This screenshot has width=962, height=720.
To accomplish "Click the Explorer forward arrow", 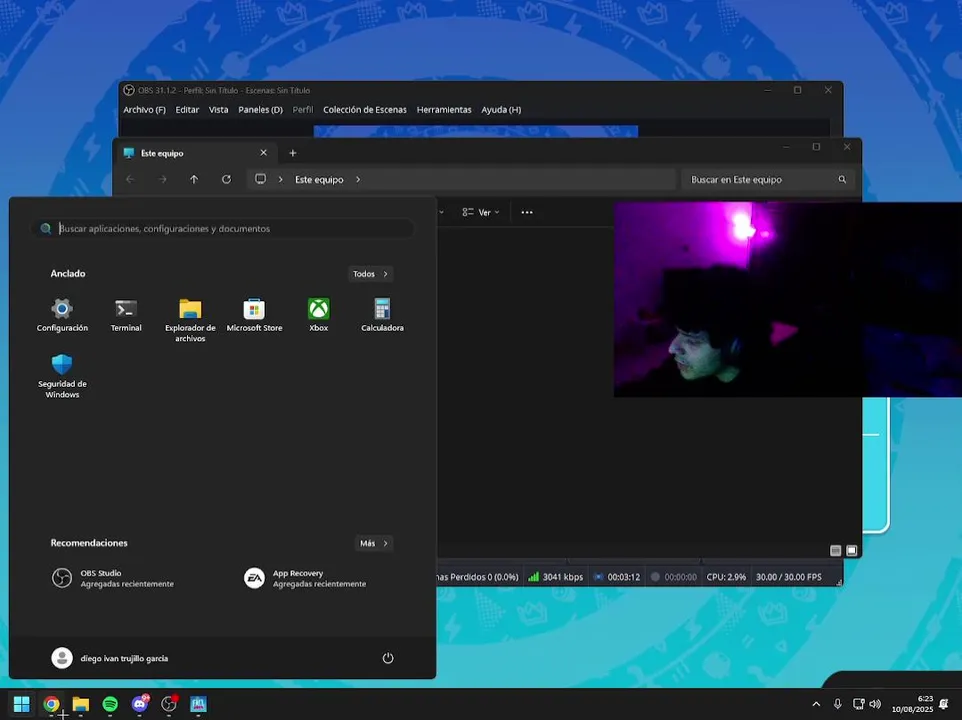I will tap(163, 179).
